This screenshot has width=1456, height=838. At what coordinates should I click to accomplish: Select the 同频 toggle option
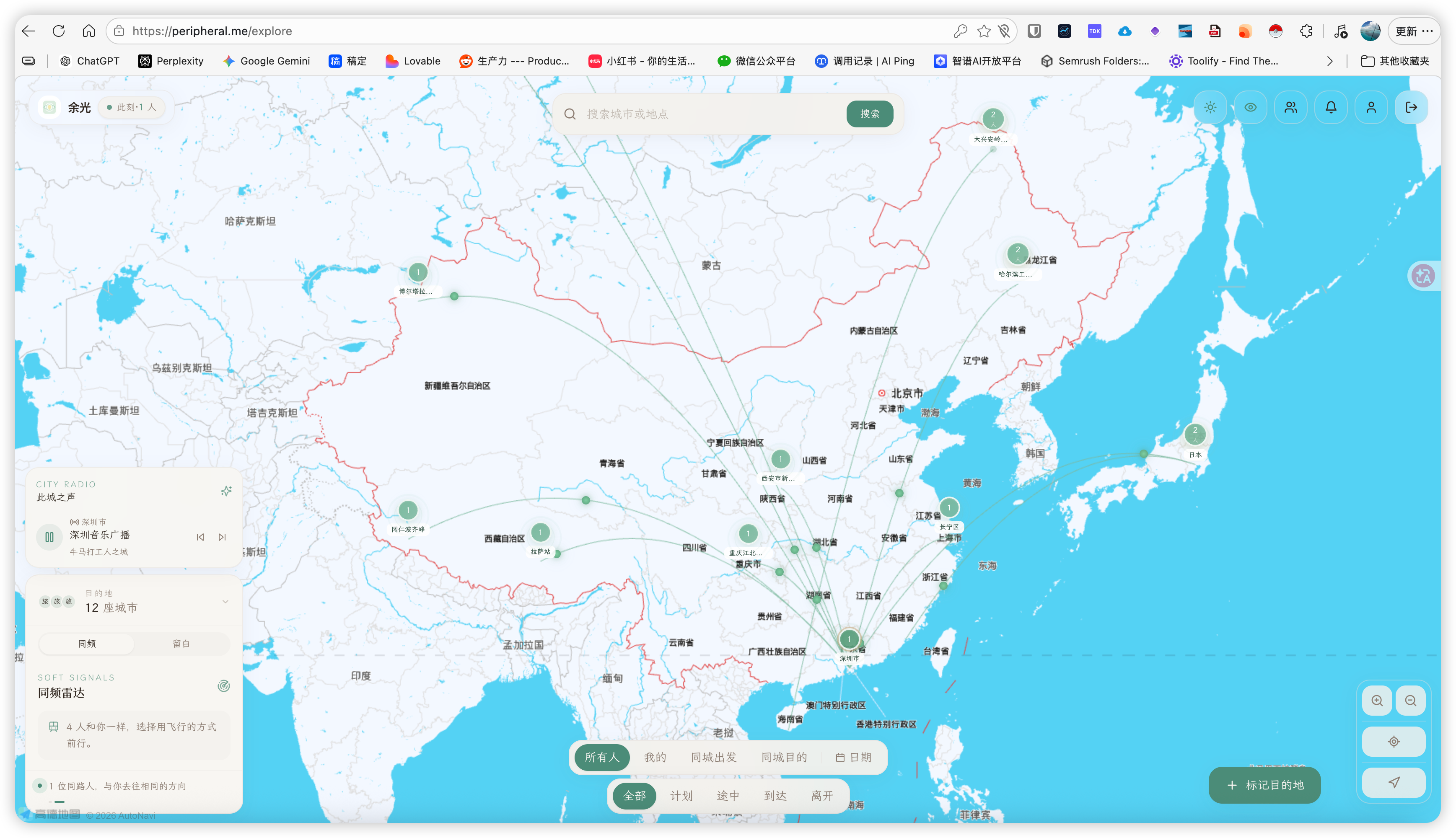[x=87, y=644]
